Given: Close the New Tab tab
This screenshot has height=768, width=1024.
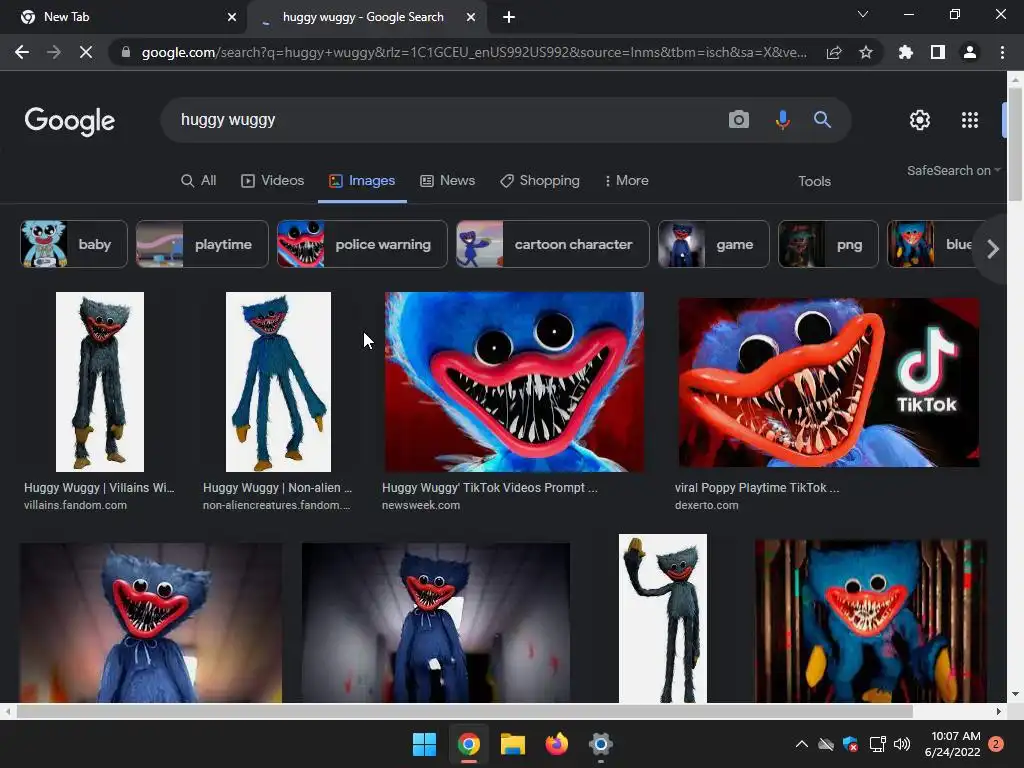Looking at the screenshot, I should tap(232, 17).
